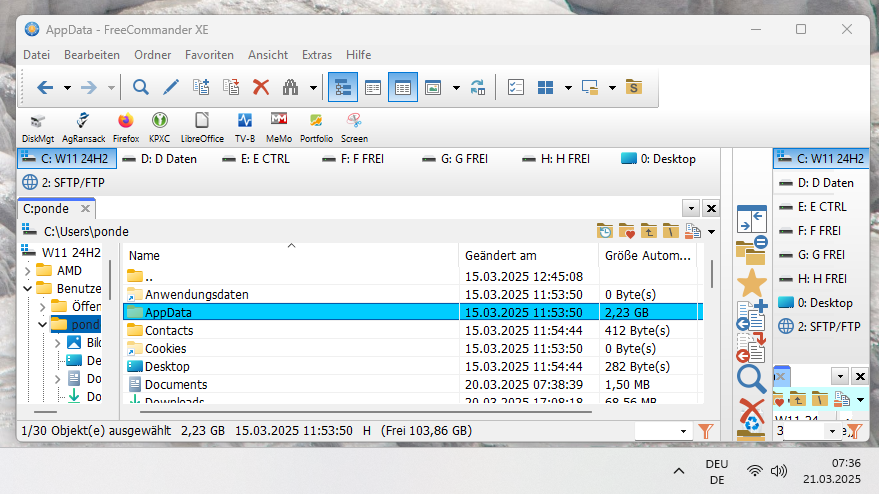Delete selection with the red X toolbar icon
Viewport: 879px width, 494px height.
point(261,87)
